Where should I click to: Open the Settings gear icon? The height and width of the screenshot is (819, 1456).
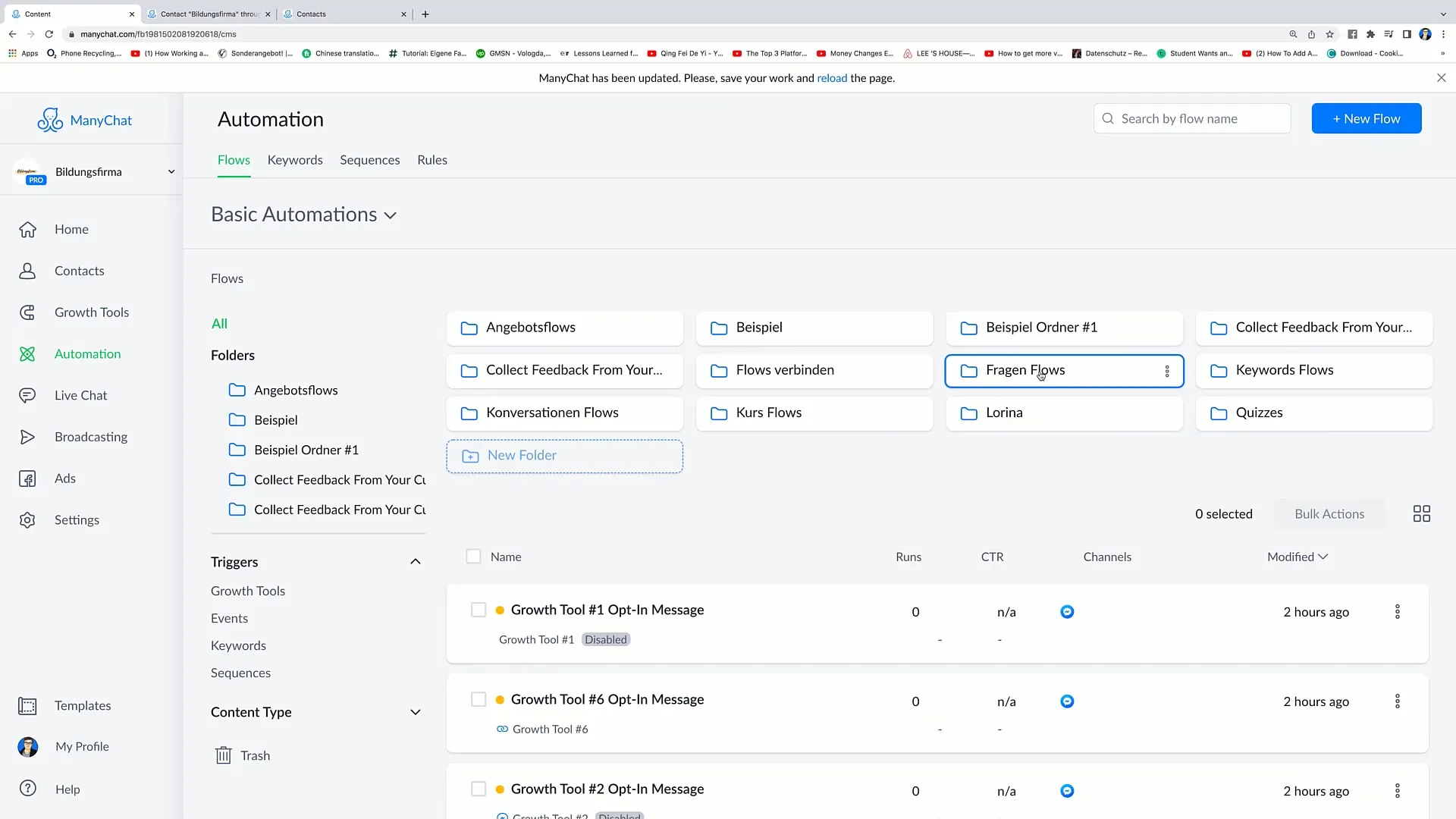tap(27, 519)
